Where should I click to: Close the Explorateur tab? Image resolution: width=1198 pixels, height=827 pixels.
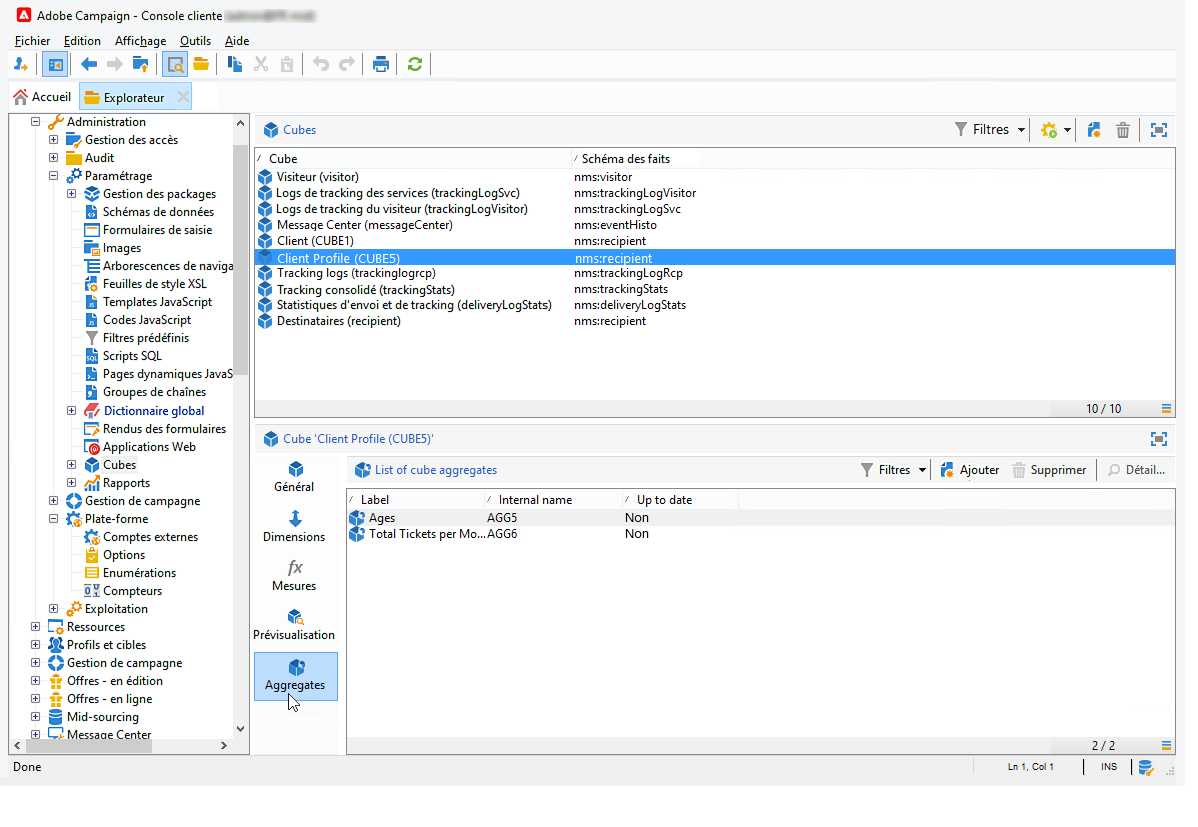pos(183,97)
